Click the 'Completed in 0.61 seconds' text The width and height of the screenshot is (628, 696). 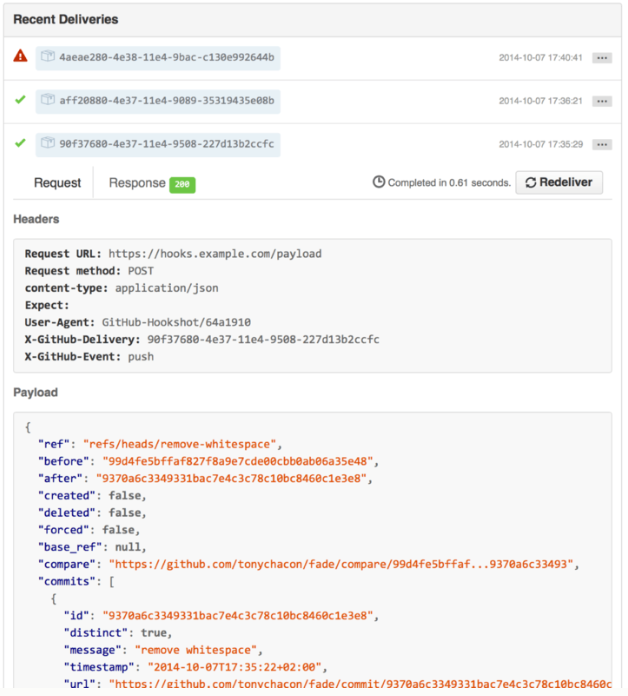pyautogui.click(x=449, y=183)
